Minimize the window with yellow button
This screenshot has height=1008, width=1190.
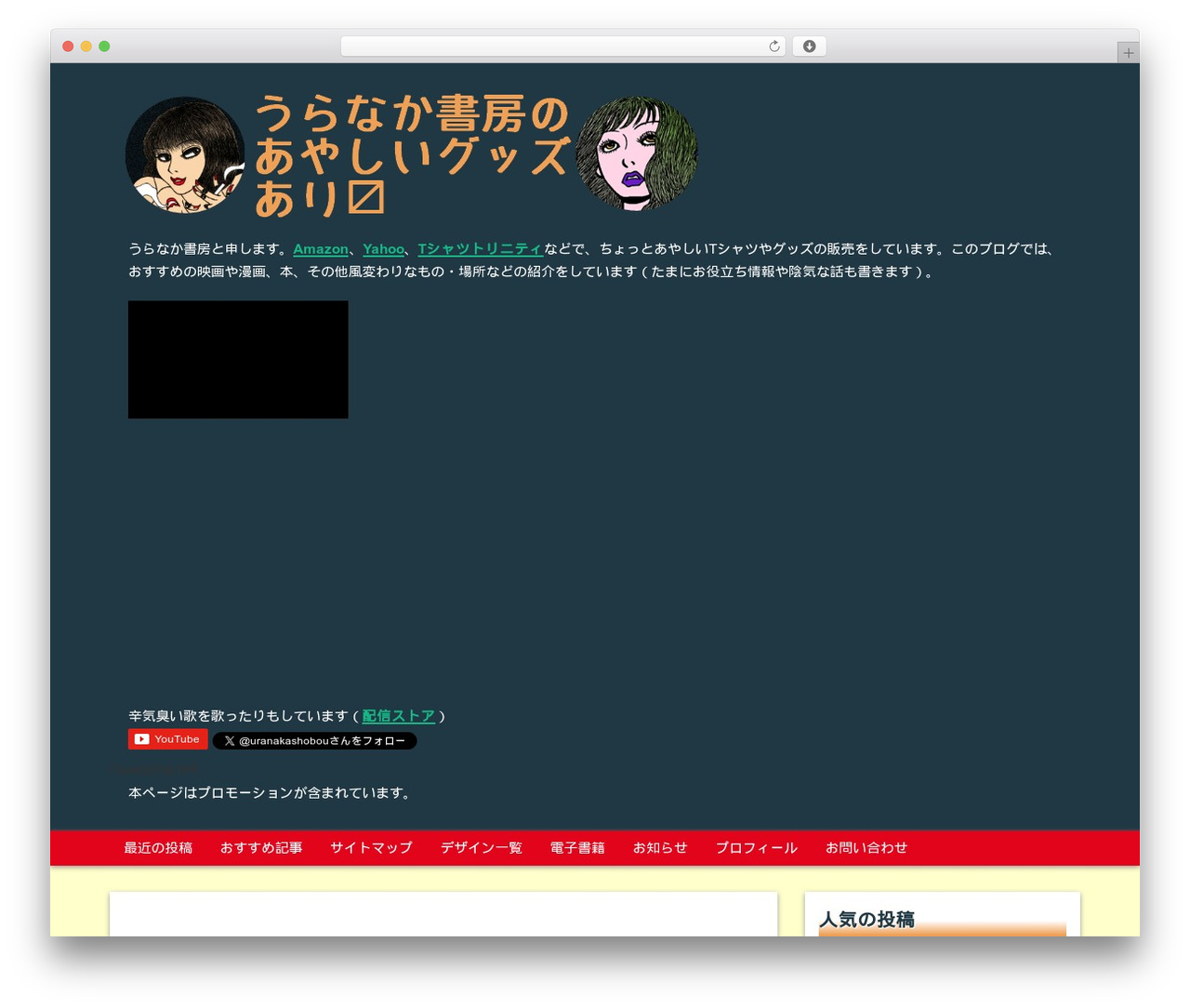click(86, 46)
